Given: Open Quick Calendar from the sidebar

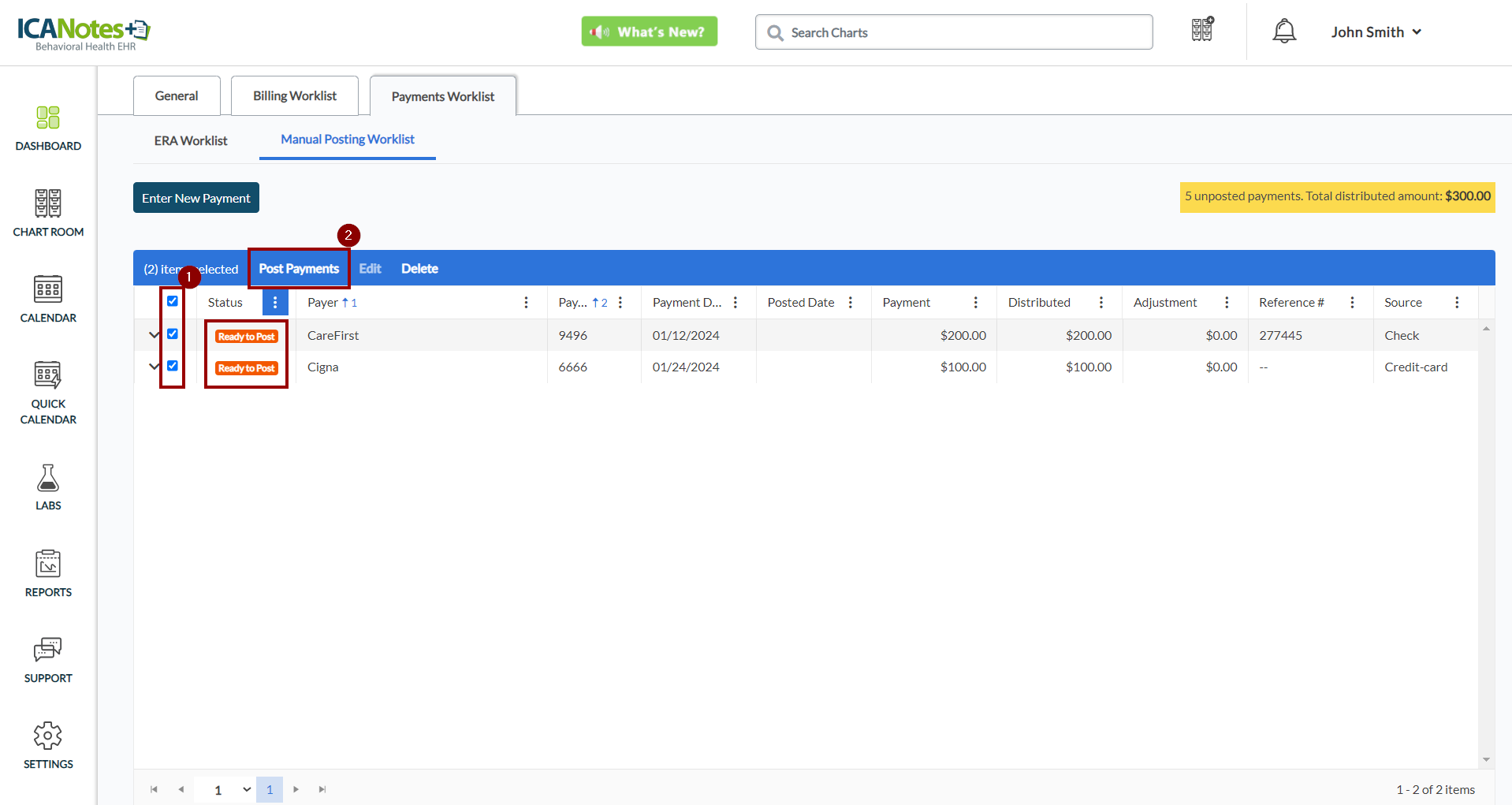Looking at the screenshot, I should [48, 392].
